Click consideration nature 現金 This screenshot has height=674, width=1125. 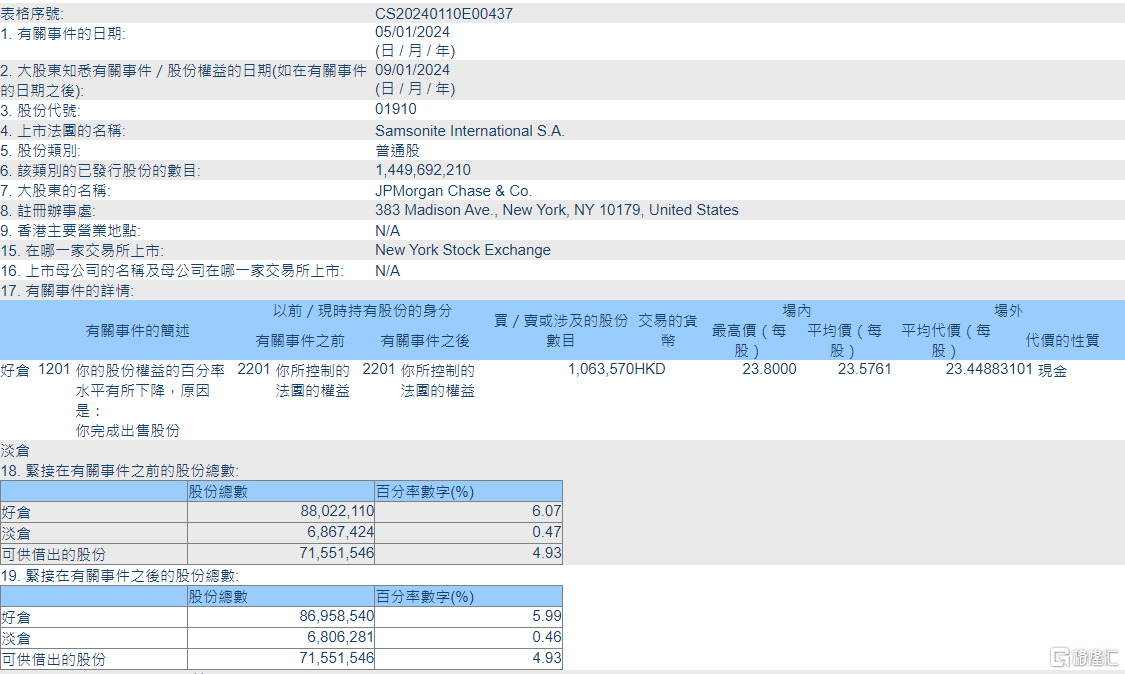pos(1053,371)
